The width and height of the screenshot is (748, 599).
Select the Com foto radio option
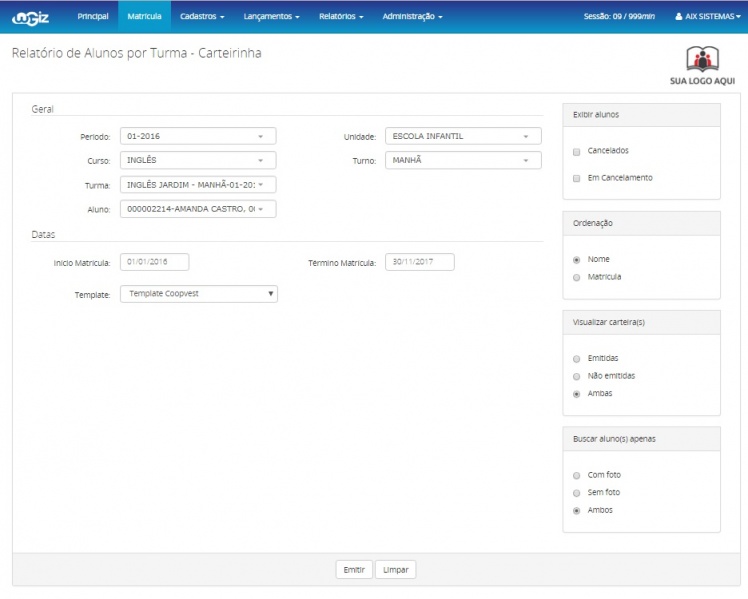point(576,475)
